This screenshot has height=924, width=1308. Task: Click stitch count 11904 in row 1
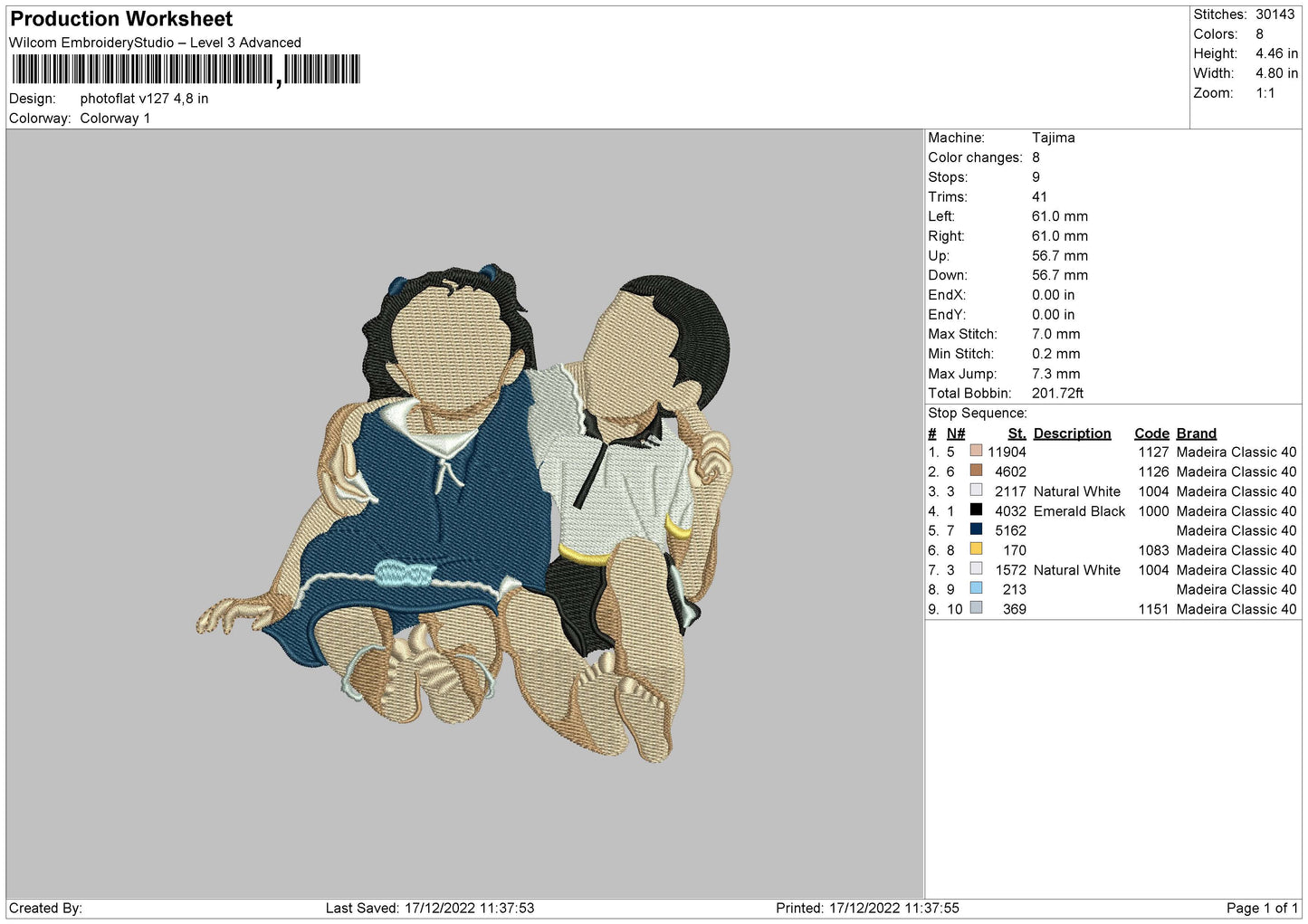coord(1007,452)
